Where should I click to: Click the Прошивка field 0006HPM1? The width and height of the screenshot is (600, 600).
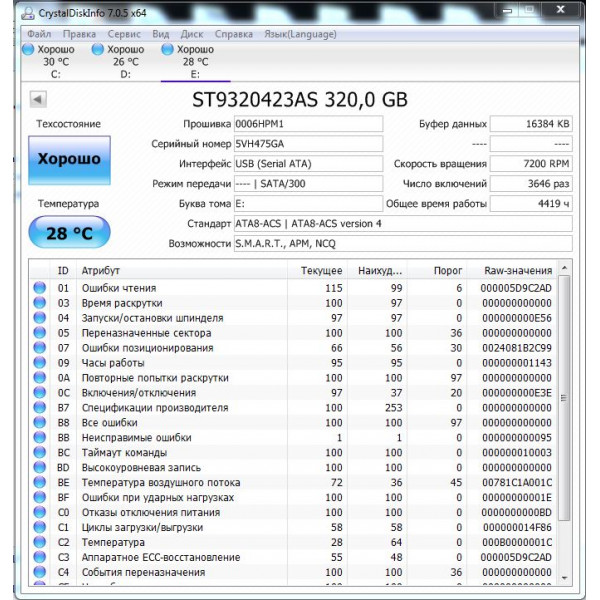(308, 124)
